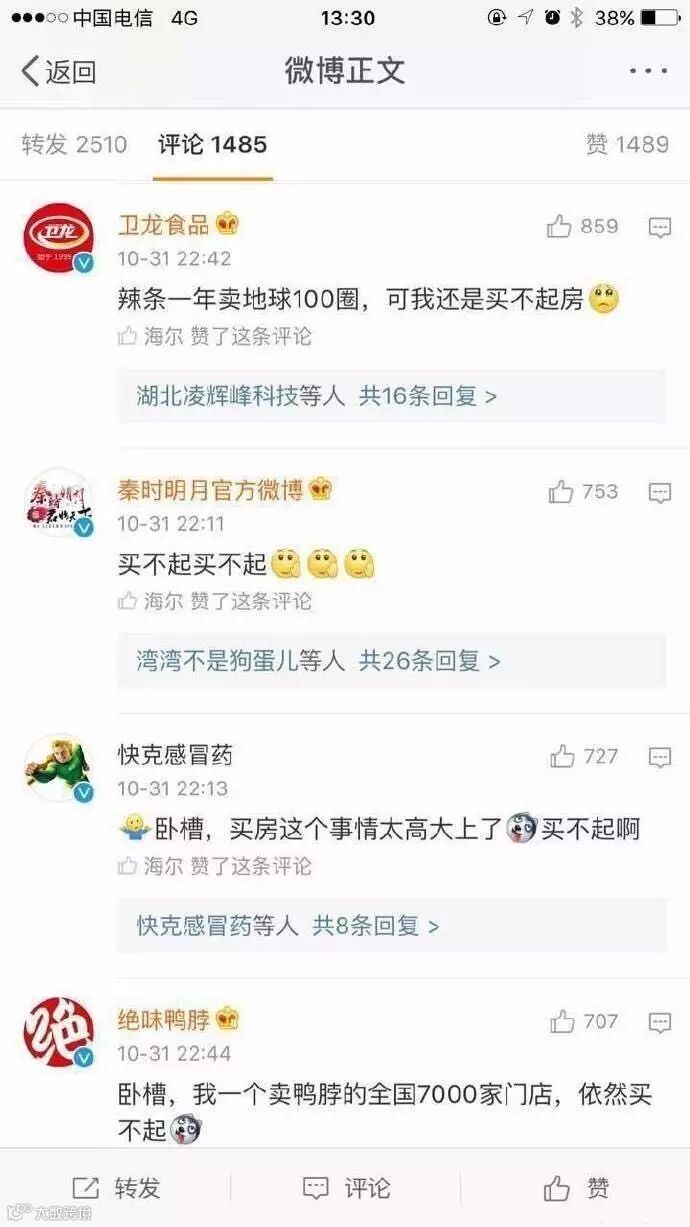Switch to 转发 2510 tab
This screenshot has height=1227, width=690.
pyautogui.click(x=74, y=145)
